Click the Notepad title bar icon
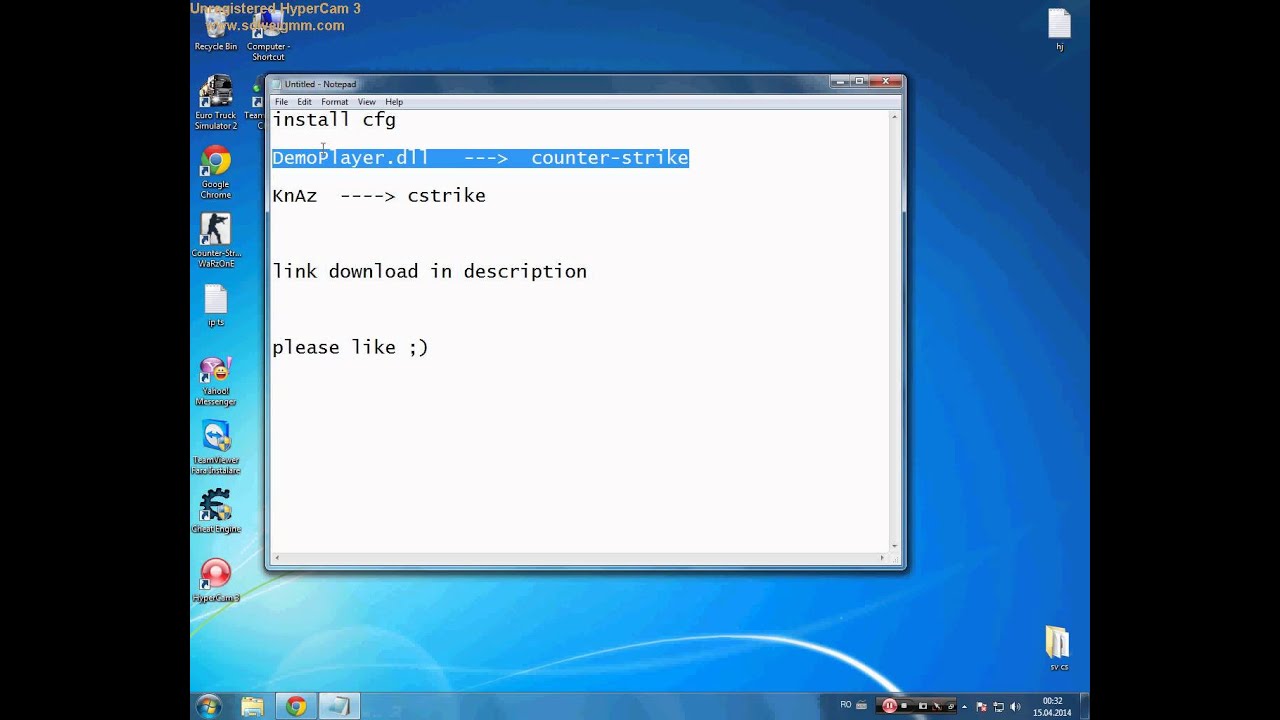This screenshot has width=1280, height=720. point(277,84)
